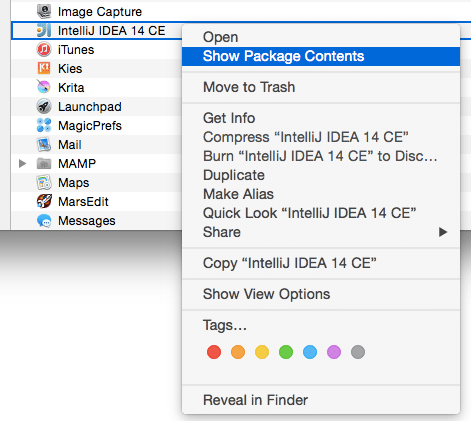Click the Kies application icon
Viewport: 471px width, 421px height.
tap(44, 68)
